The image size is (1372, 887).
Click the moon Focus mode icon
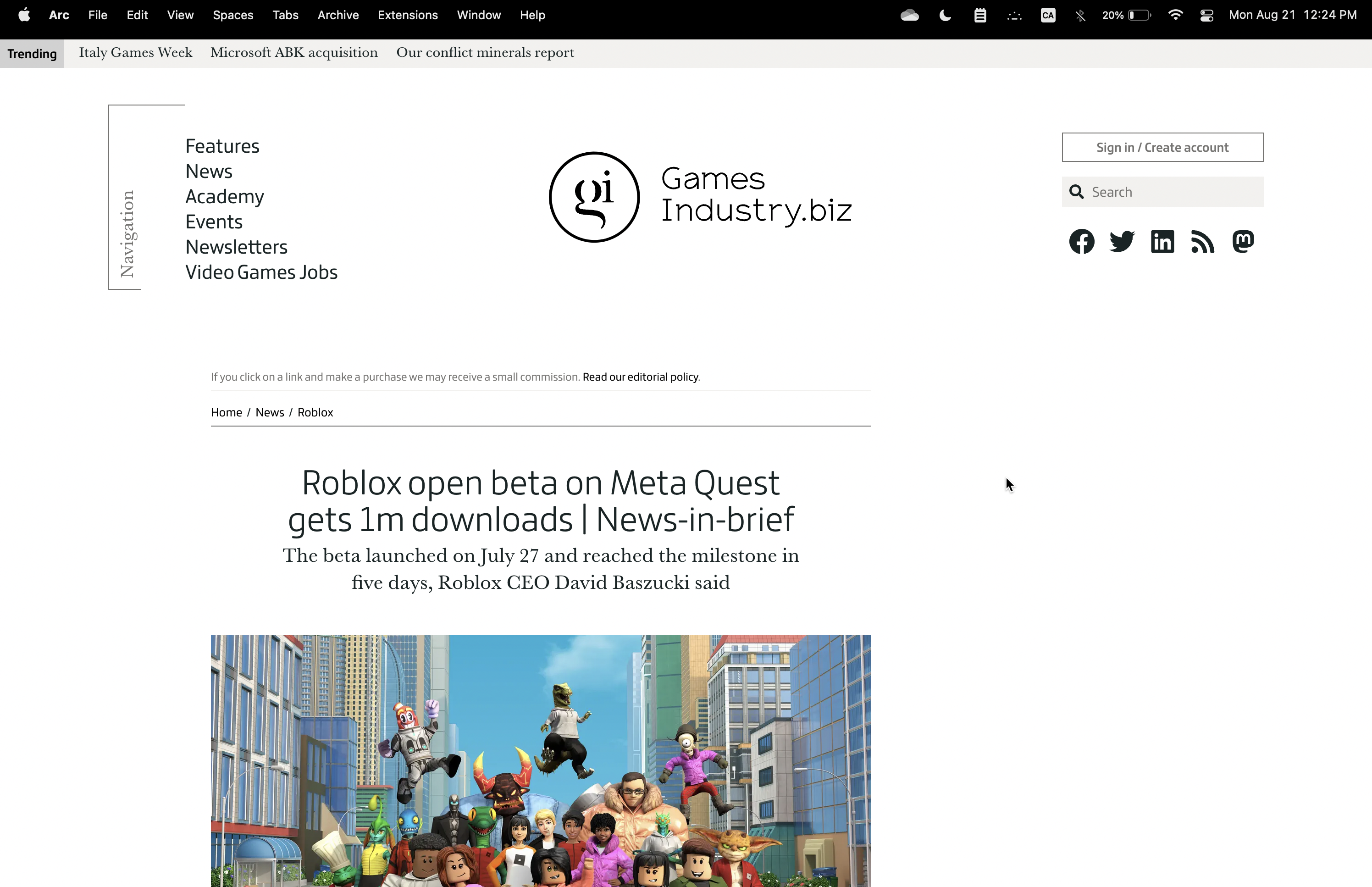click(945, 16)
